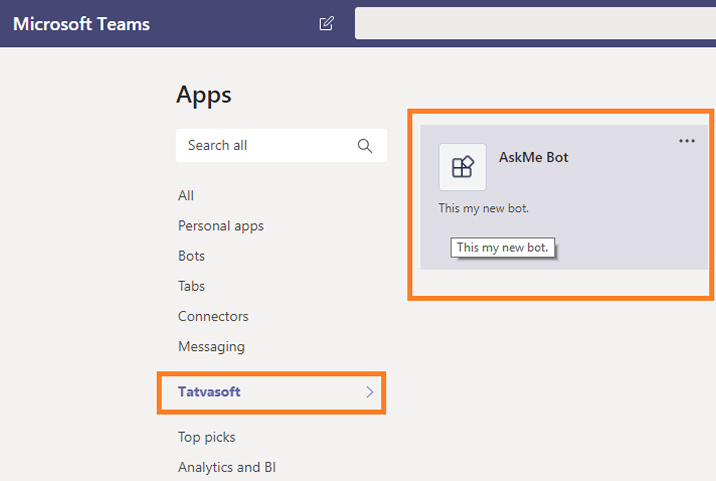The image size is (716, 481).
Task: Select the All category
Action: coord(186,196)
